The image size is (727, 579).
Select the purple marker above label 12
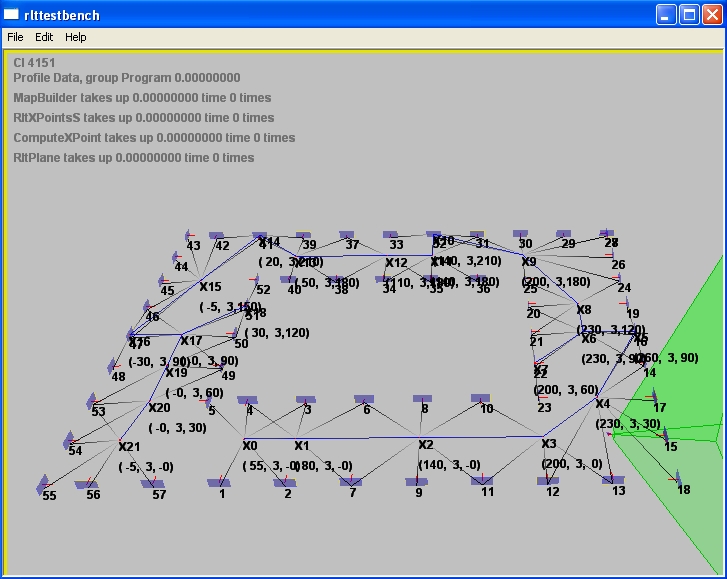(548, 481)
